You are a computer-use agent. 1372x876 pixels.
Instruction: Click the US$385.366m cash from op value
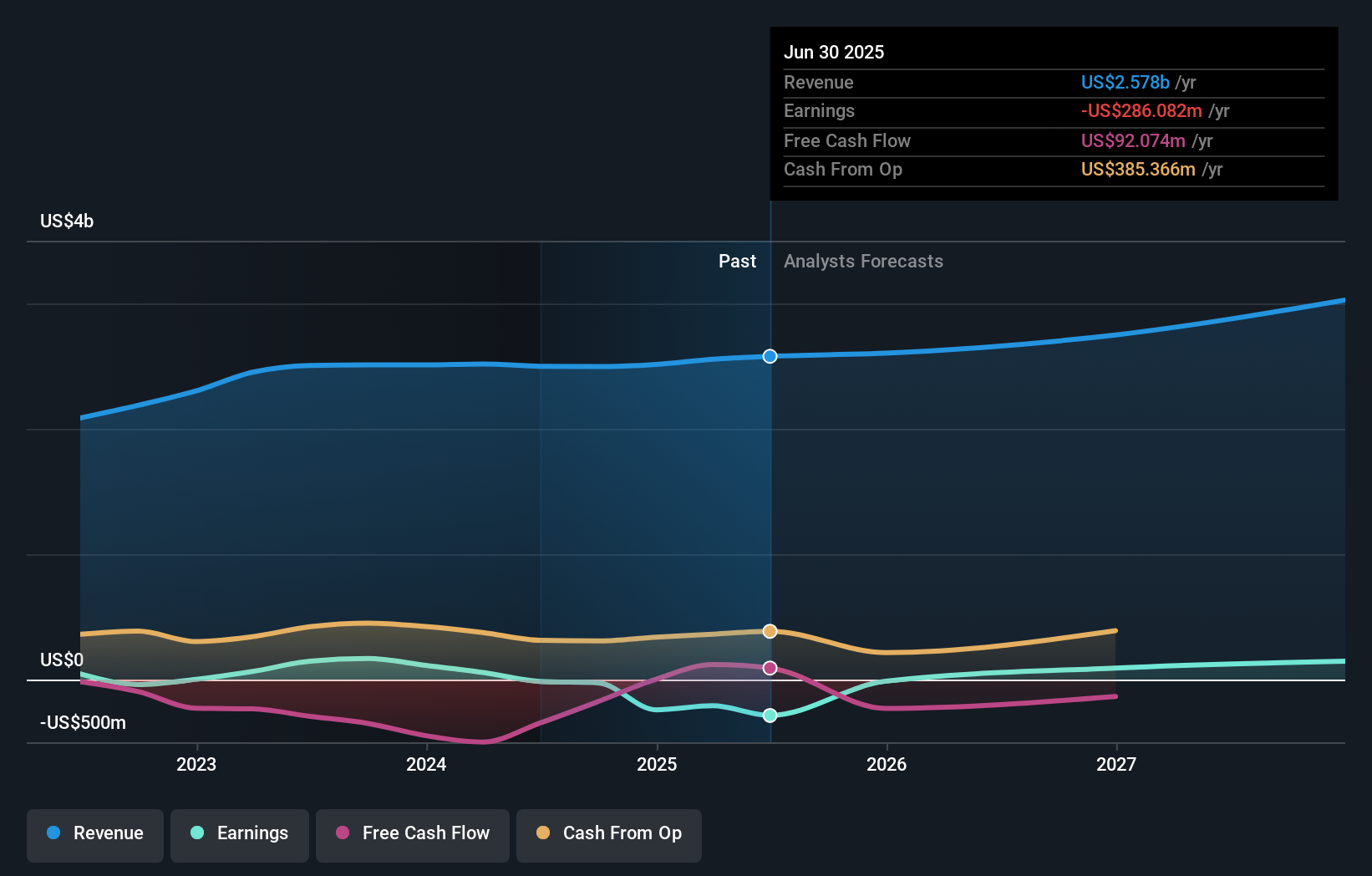[x=1138, y=170]
